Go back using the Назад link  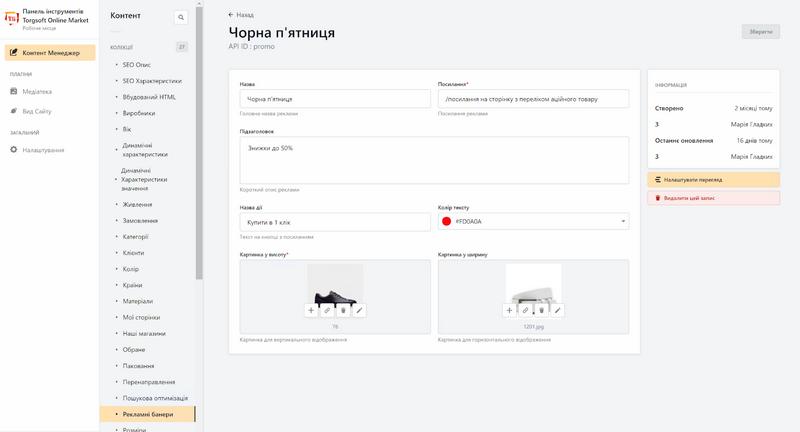click(x=241, y=15)
